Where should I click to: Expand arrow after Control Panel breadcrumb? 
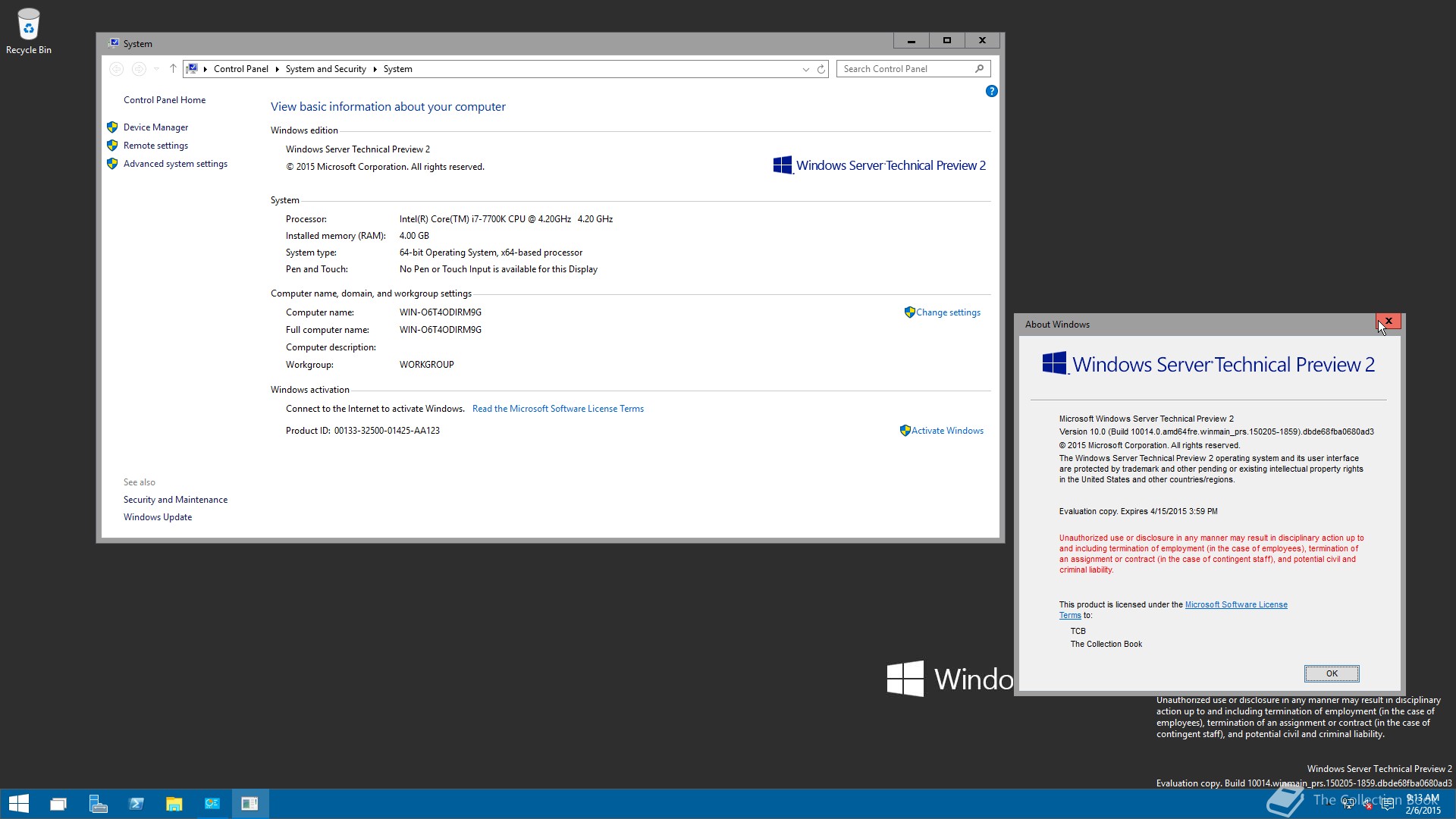click(277, 69)
